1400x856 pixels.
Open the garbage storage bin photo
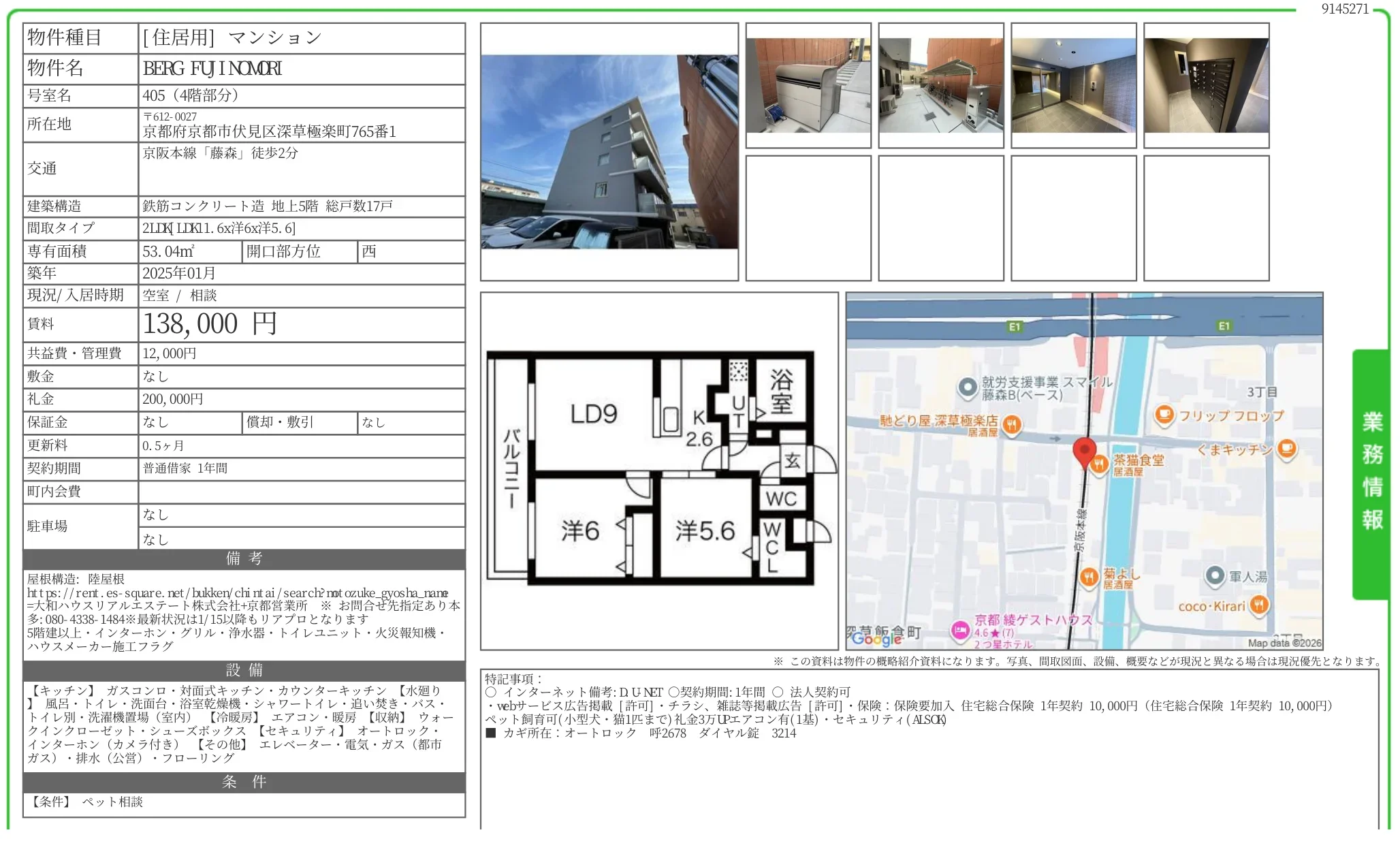pyautogui.click(x=808, y=85)
